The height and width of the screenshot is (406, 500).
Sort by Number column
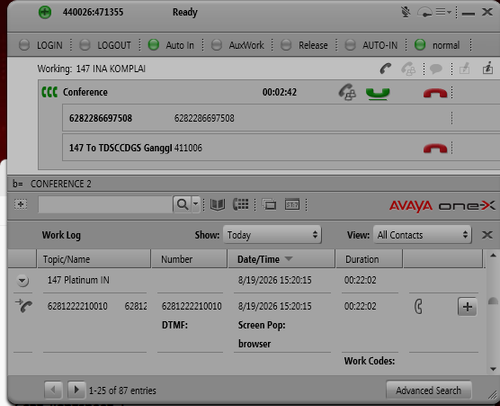(x=189, y=259)
